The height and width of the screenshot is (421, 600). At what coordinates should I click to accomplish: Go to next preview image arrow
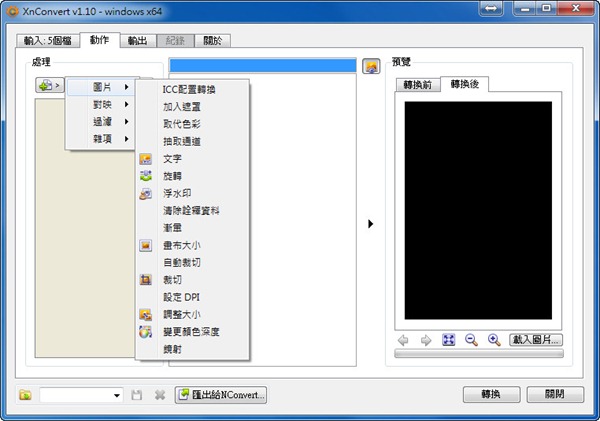tap(426, 340)
